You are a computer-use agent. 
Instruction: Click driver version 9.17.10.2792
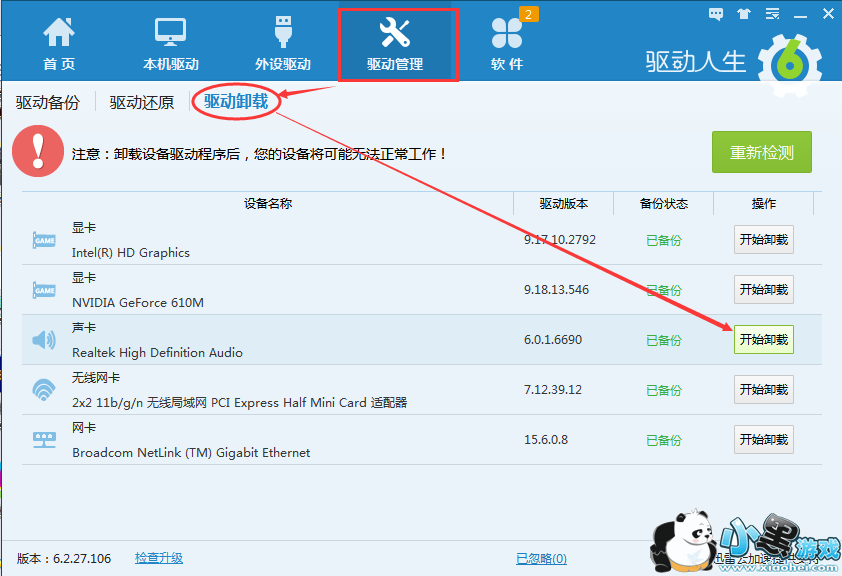click(x=560, y=239)
